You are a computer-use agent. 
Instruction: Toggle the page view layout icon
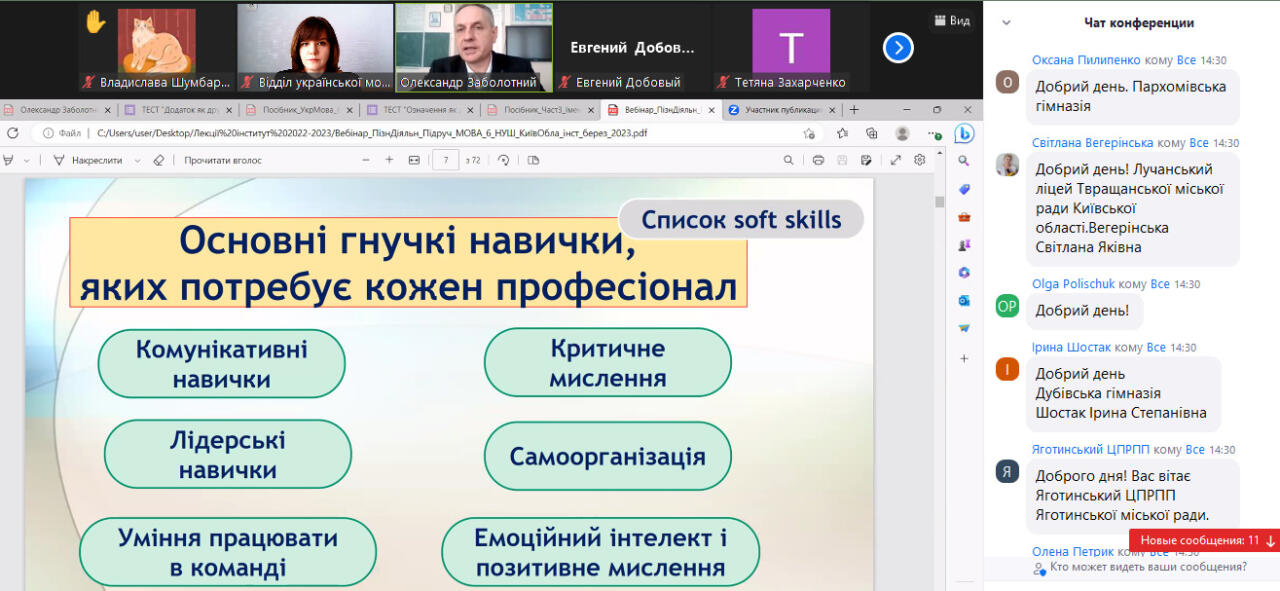click(532, 160)
